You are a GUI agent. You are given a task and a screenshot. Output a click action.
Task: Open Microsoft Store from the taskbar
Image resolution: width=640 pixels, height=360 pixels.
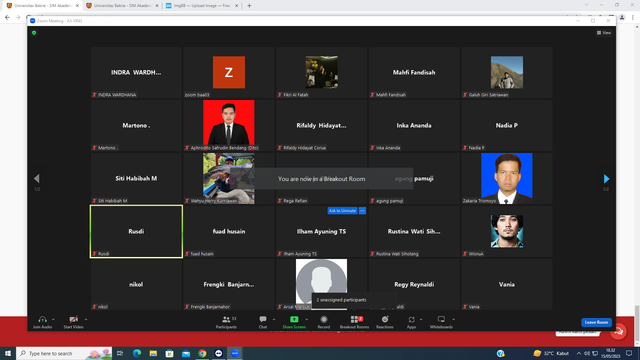click(x=169, y=353)
